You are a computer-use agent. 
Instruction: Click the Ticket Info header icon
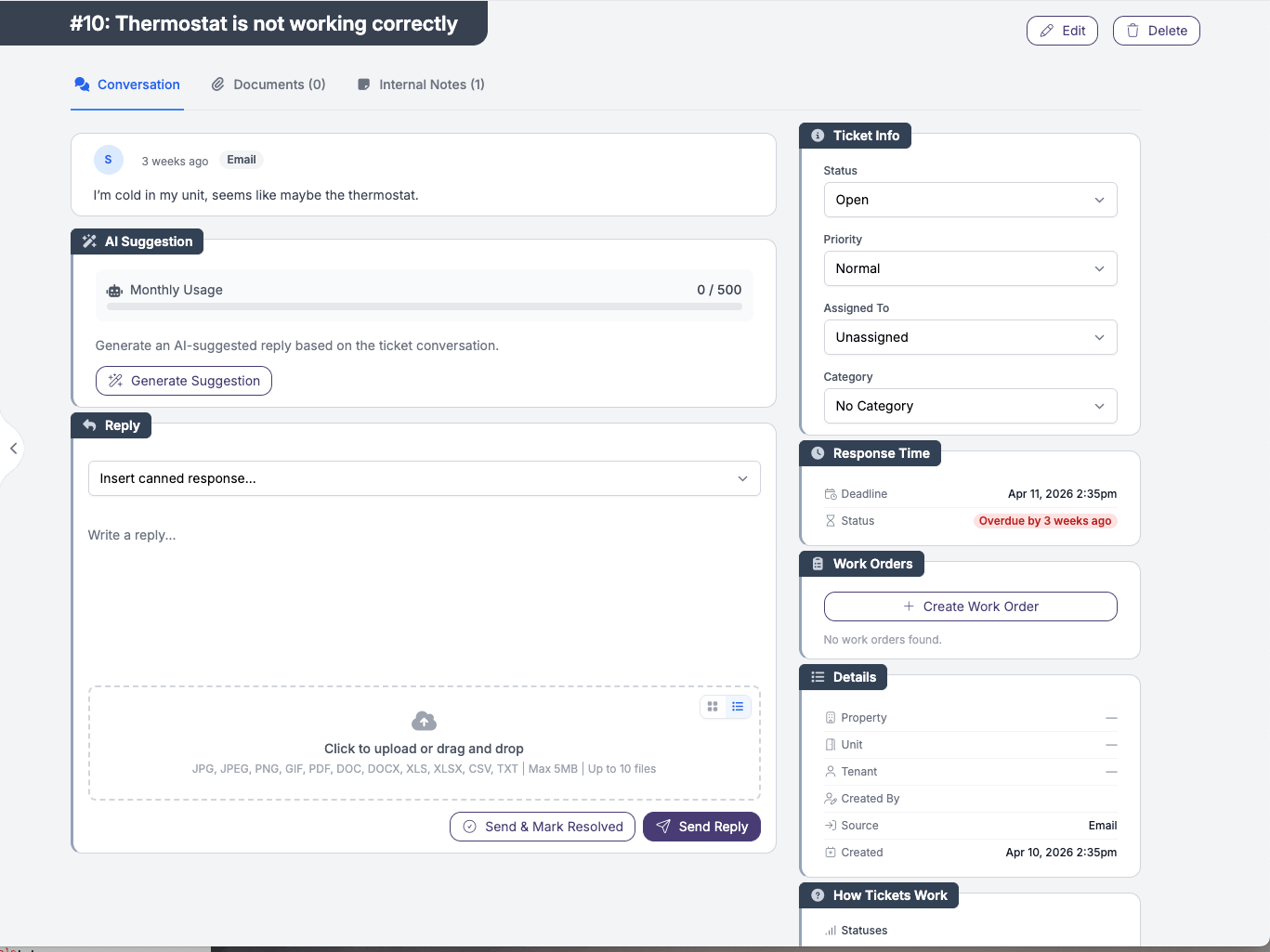[818, 136]
